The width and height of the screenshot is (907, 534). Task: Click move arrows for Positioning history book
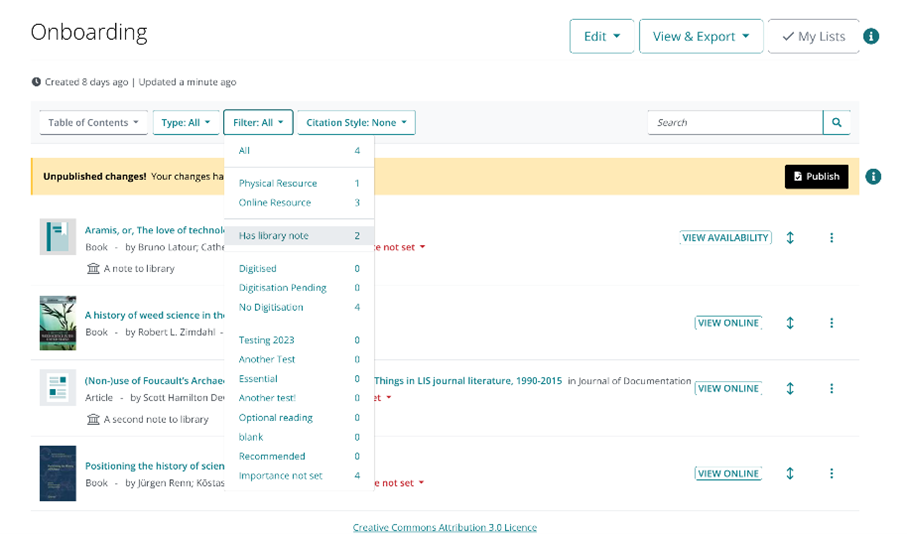(x=790, y=474)
